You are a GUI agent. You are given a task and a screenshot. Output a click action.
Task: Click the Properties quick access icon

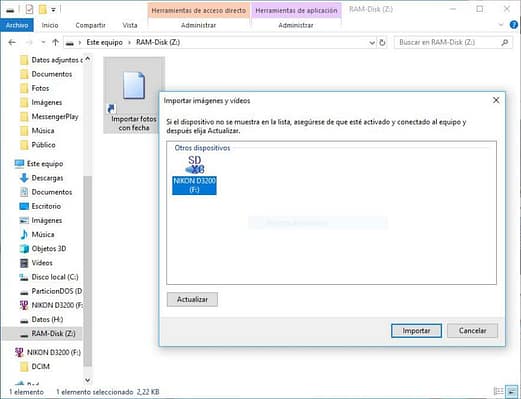click(29, 10)
